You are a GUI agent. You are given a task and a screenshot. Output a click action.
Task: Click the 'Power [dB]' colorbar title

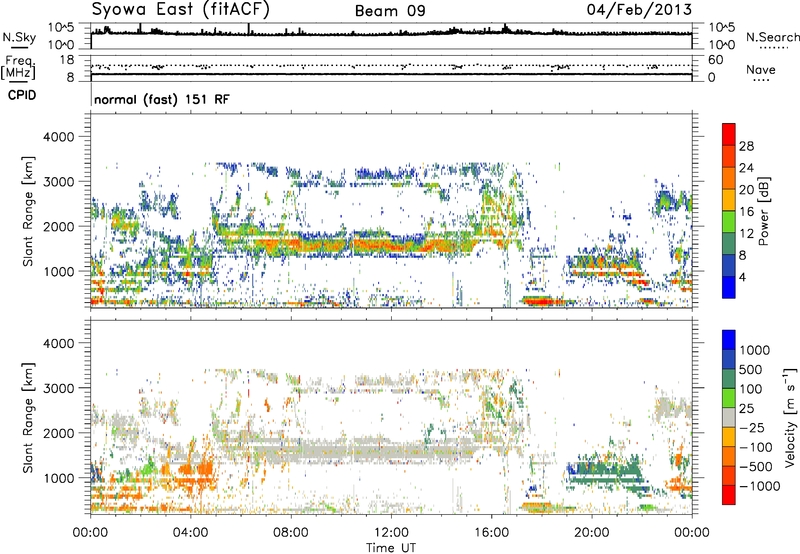[x=763, y=211]
